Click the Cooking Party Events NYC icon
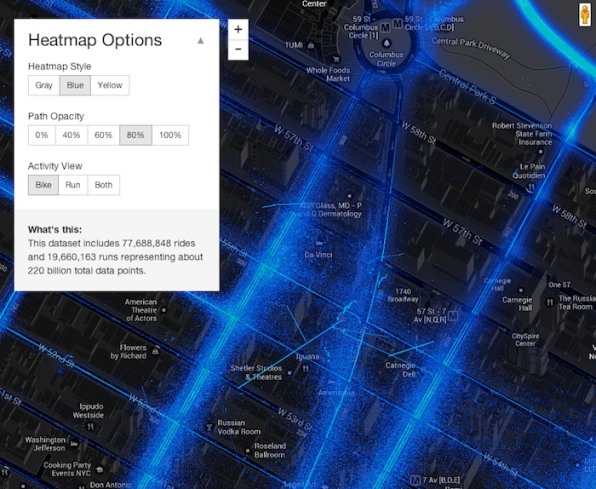Image resolution: width=596 pixels, height=489 pixels. [100, 469]
